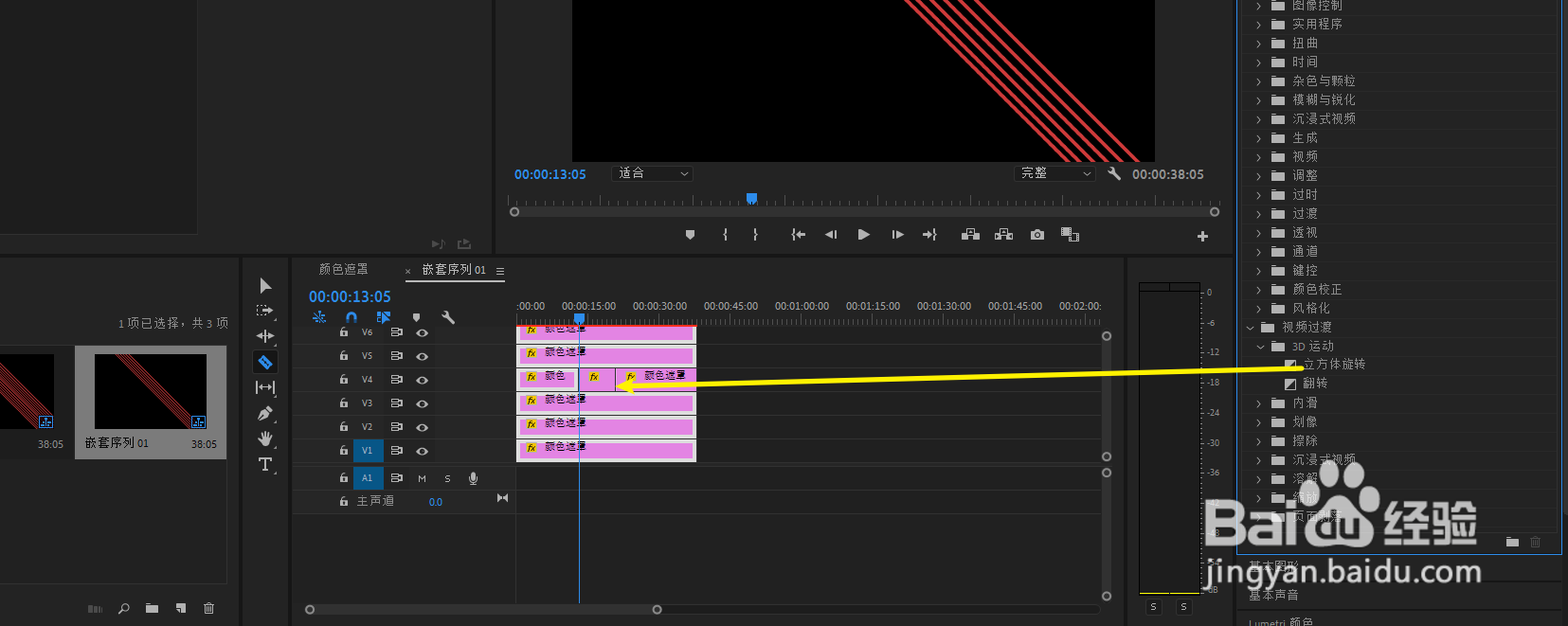
Task: Toggle insert sequences as nests icon
Action: pyautogui.click(x=319, y=317)
